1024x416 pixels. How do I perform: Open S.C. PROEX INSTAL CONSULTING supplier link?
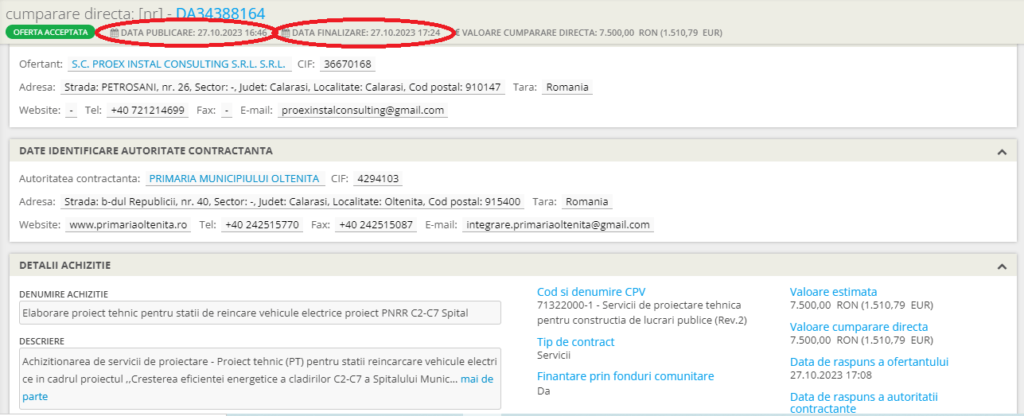pyautogui.click(x=178, y=64)
